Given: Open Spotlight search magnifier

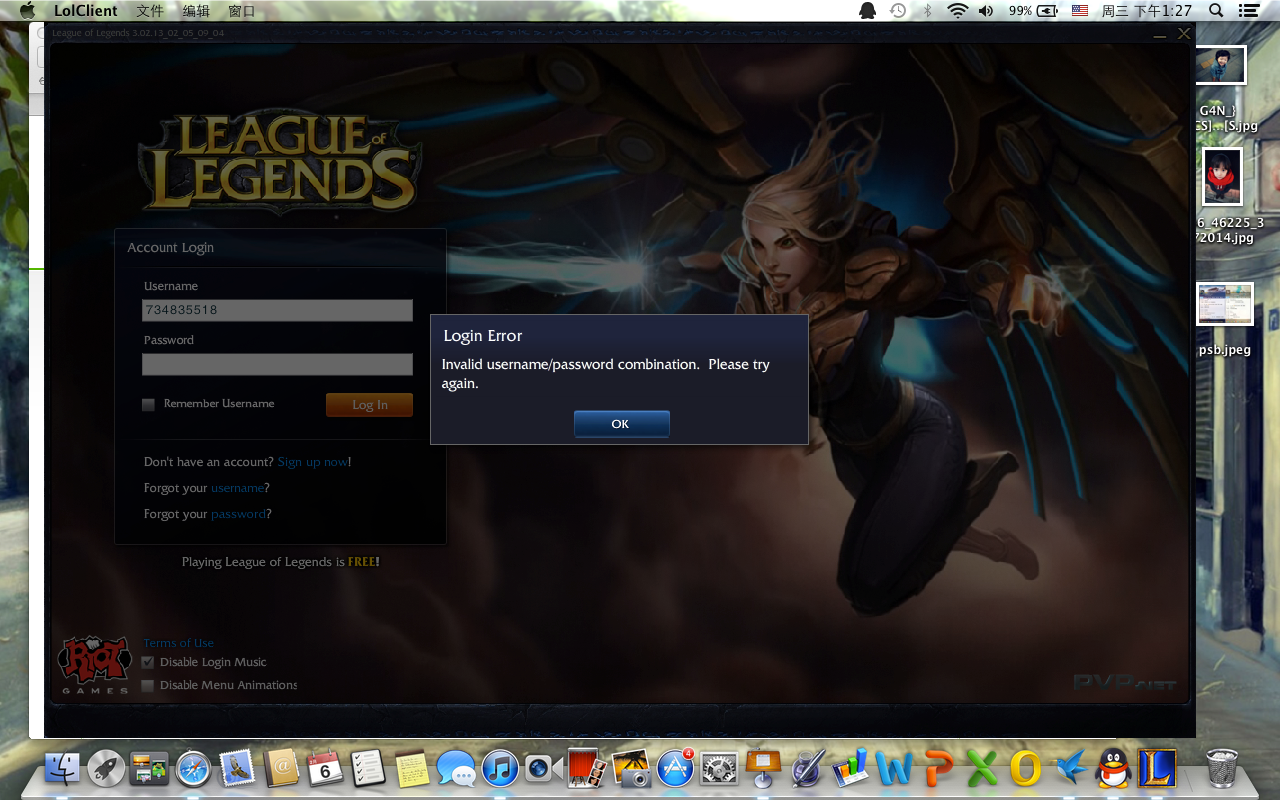Looking at the screenshot, I should point(1216,10).
